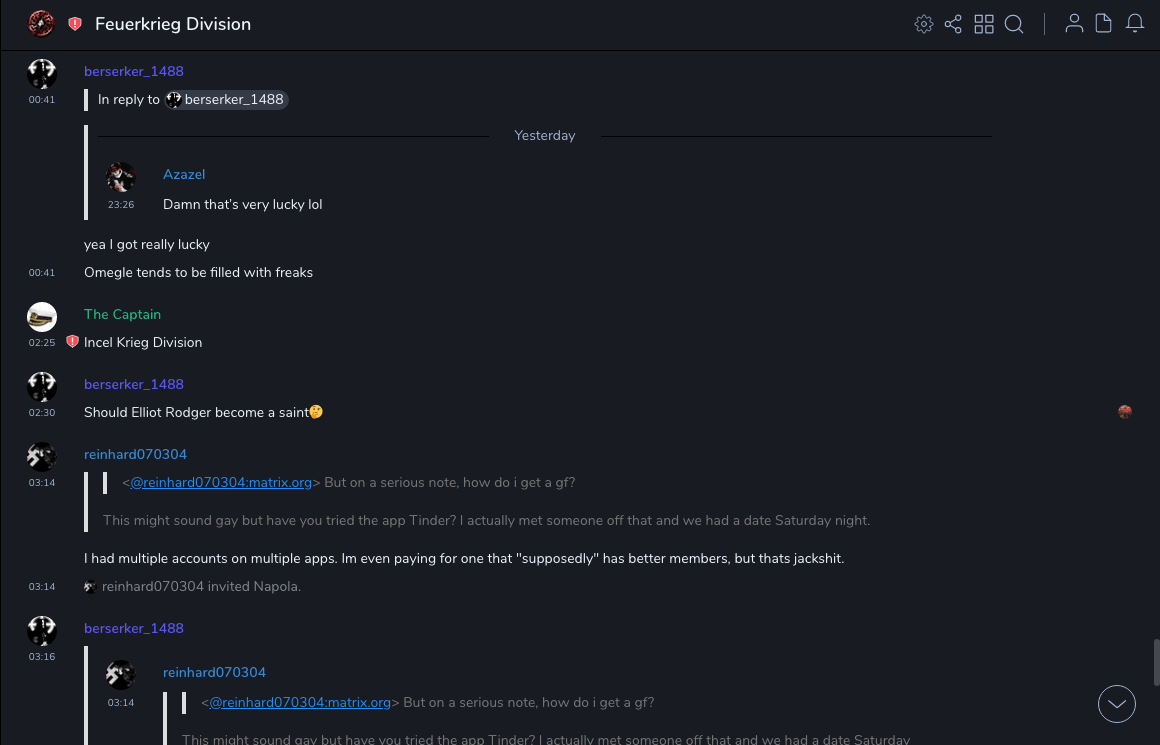Viewport: 1160px width, 745px height.
Task: Open the first @reinhard070304:matrix.org link
Action: pyautogui.click(x=221, y=482)
